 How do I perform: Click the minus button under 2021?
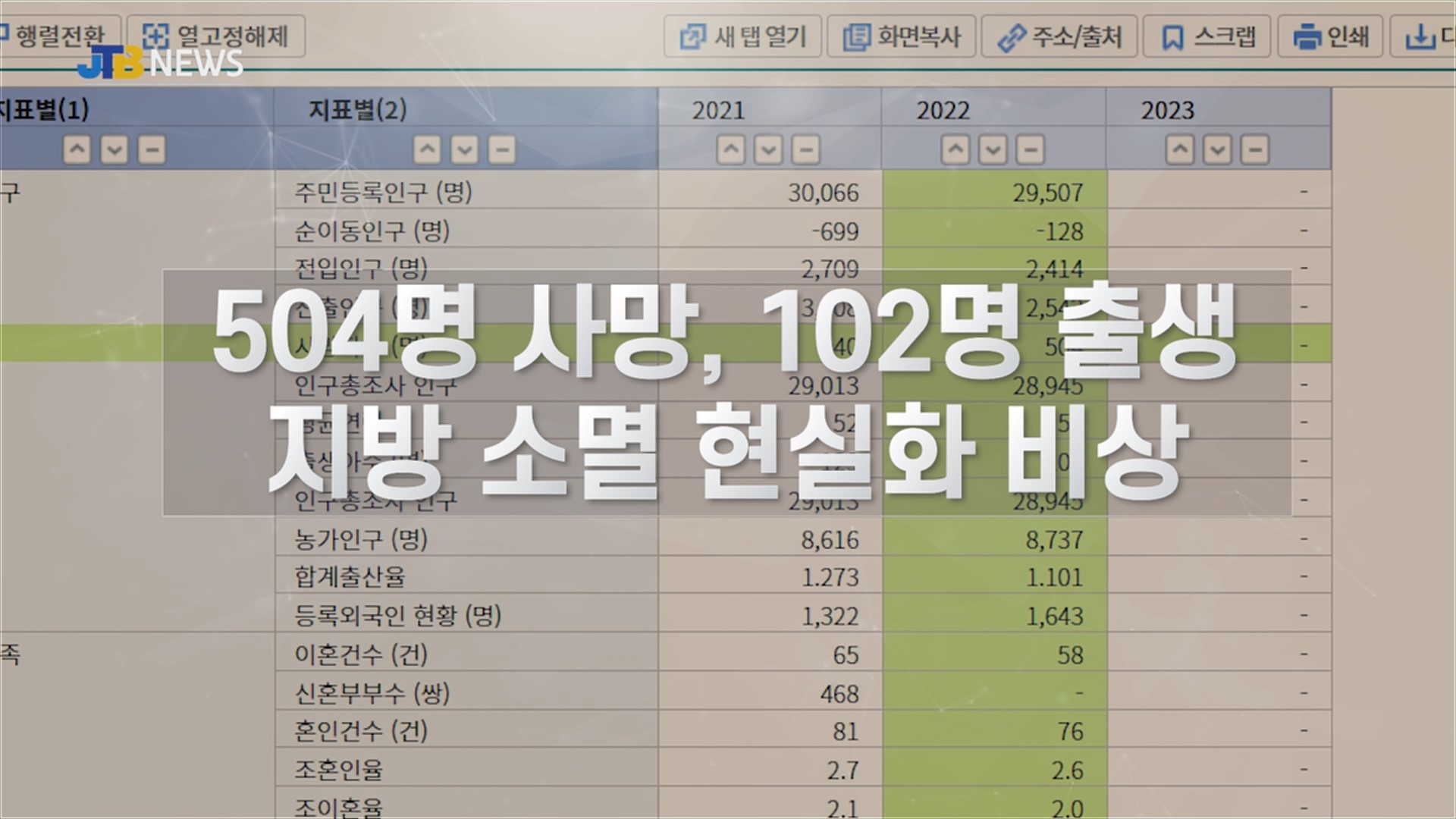pos(805,149)
